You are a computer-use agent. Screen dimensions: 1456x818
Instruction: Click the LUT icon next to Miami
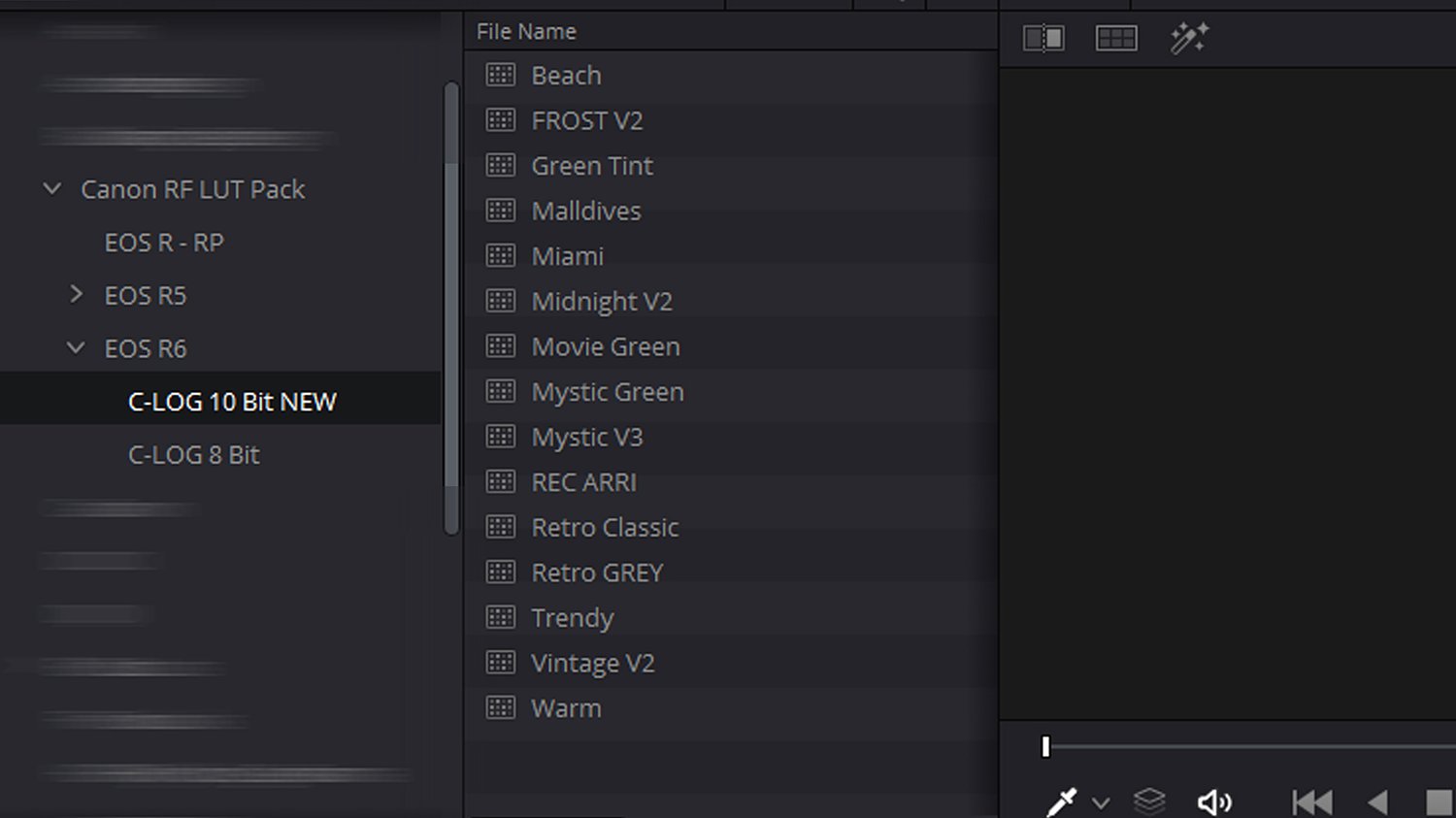point(501,256)
